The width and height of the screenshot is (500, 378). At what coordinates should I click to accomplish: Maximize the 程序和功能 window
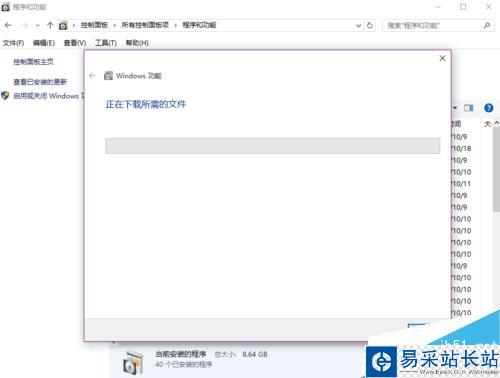coord(463,7)
